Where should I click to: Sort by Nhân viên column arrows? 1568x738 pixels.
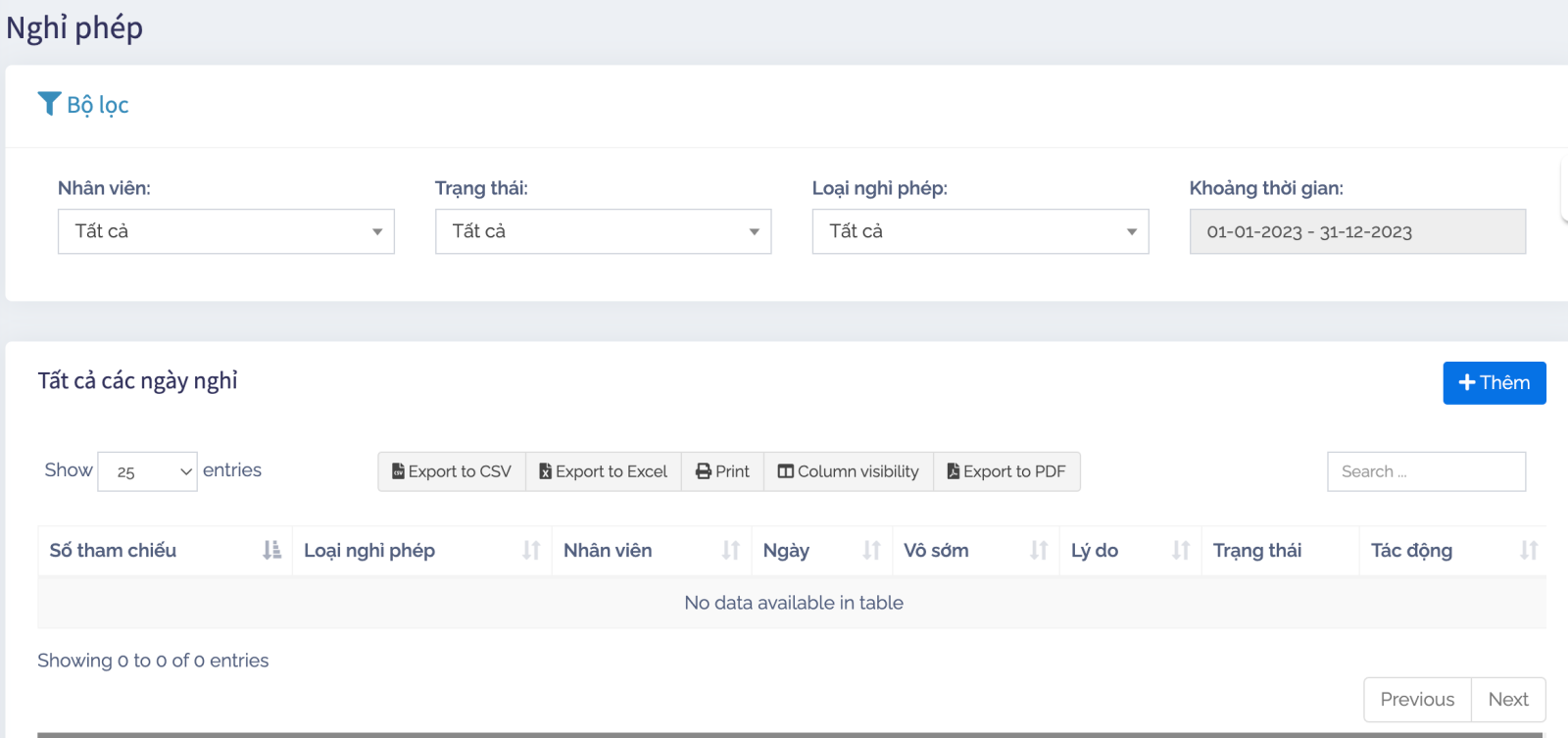tap(731, 551)
